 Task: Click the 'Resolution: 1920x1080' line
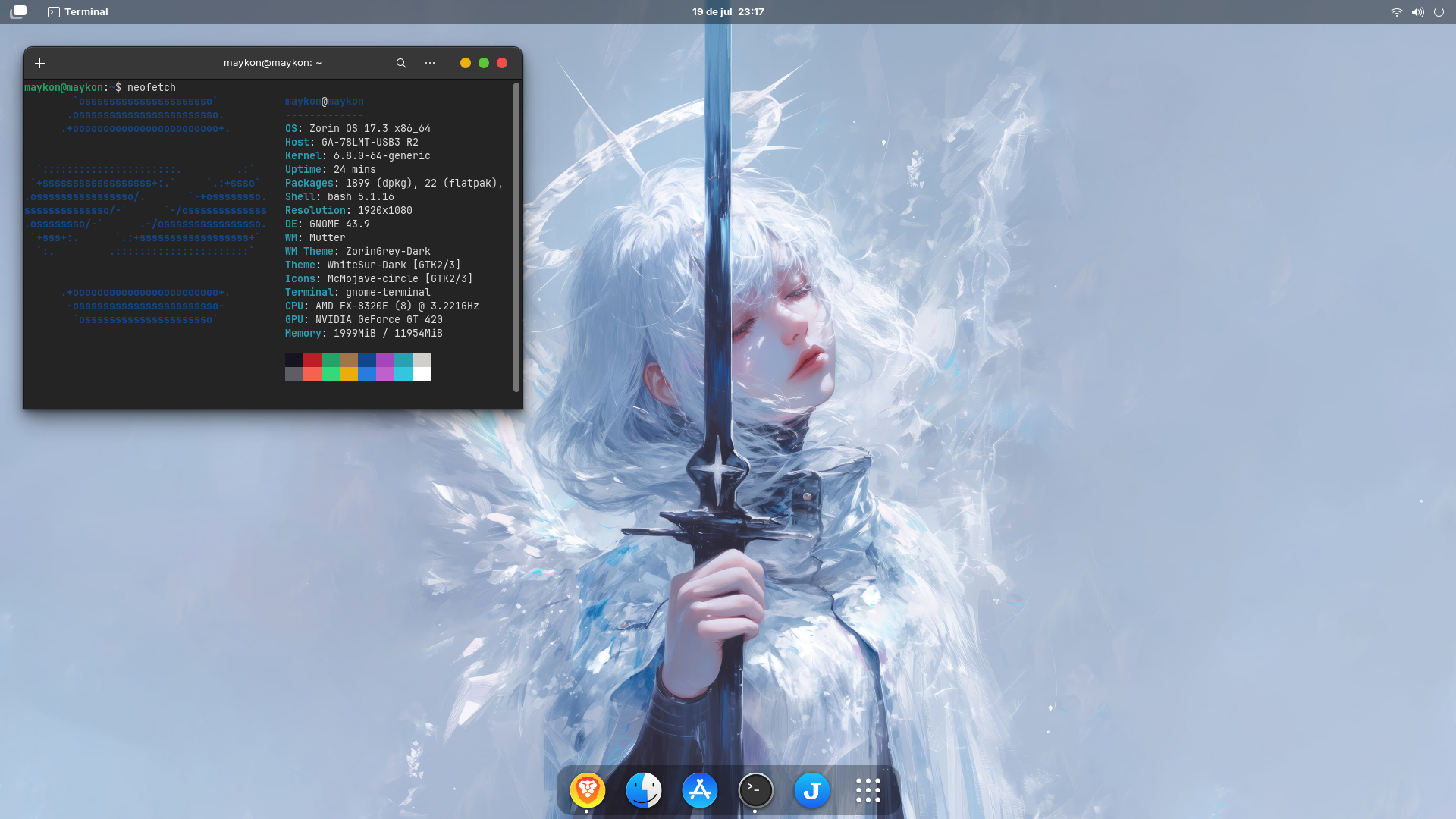349,210
